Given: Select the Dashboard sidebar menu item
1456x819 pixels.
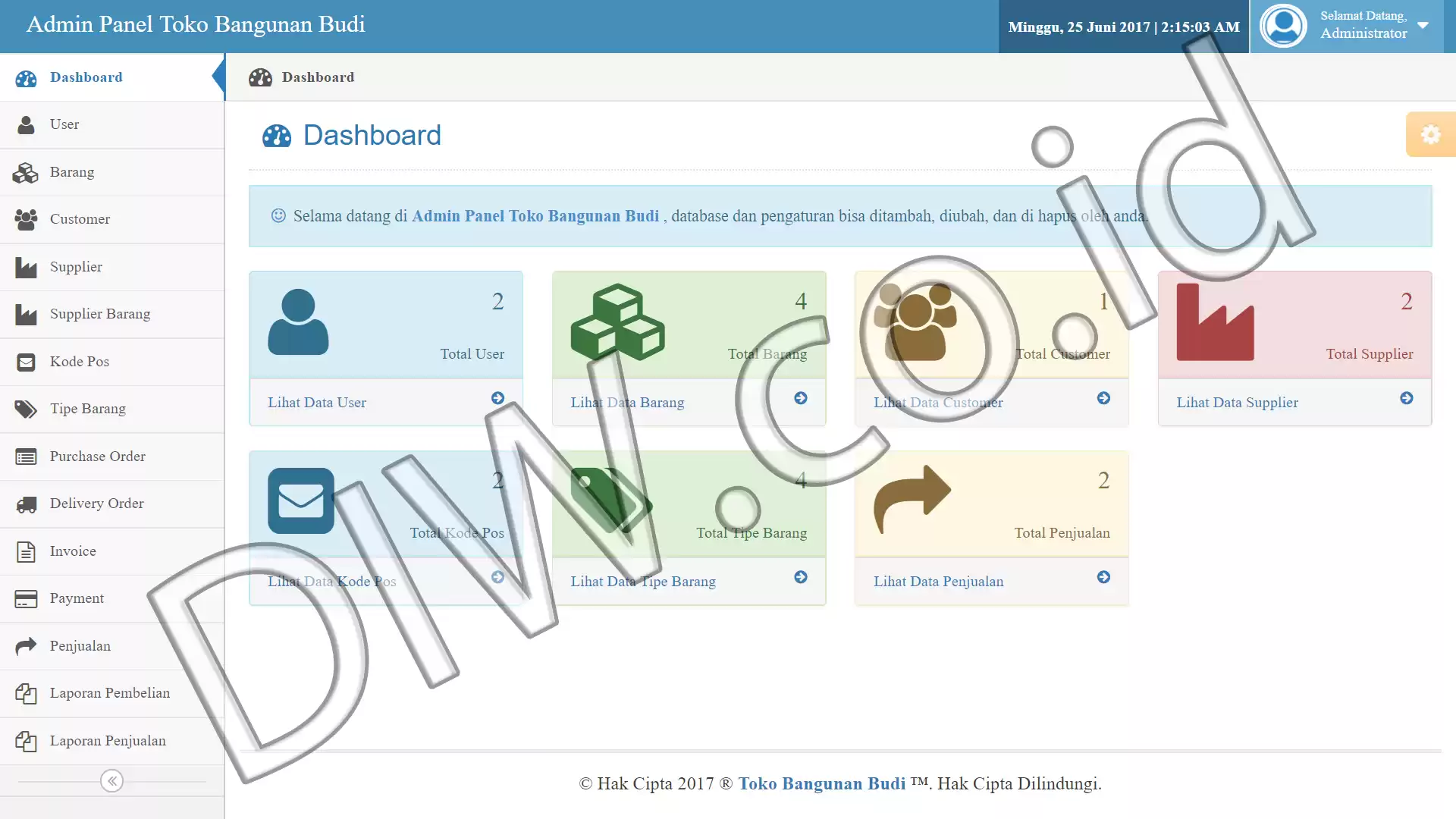Looking at the screenshot, I should tap(112, 77).
